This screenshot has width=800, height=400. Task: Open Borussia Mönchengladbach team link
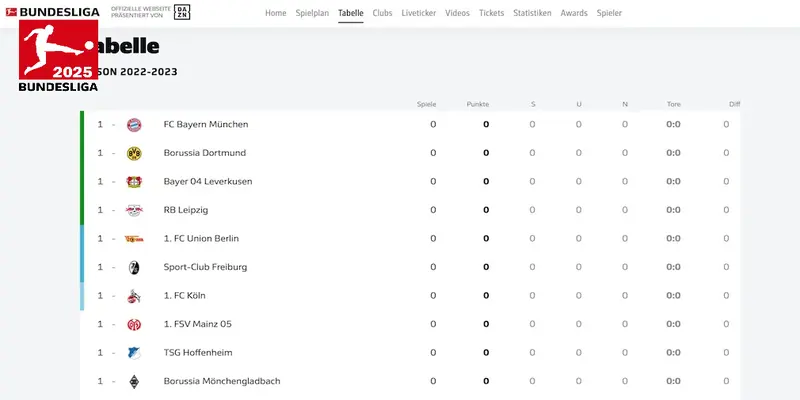tap(222, 382)
